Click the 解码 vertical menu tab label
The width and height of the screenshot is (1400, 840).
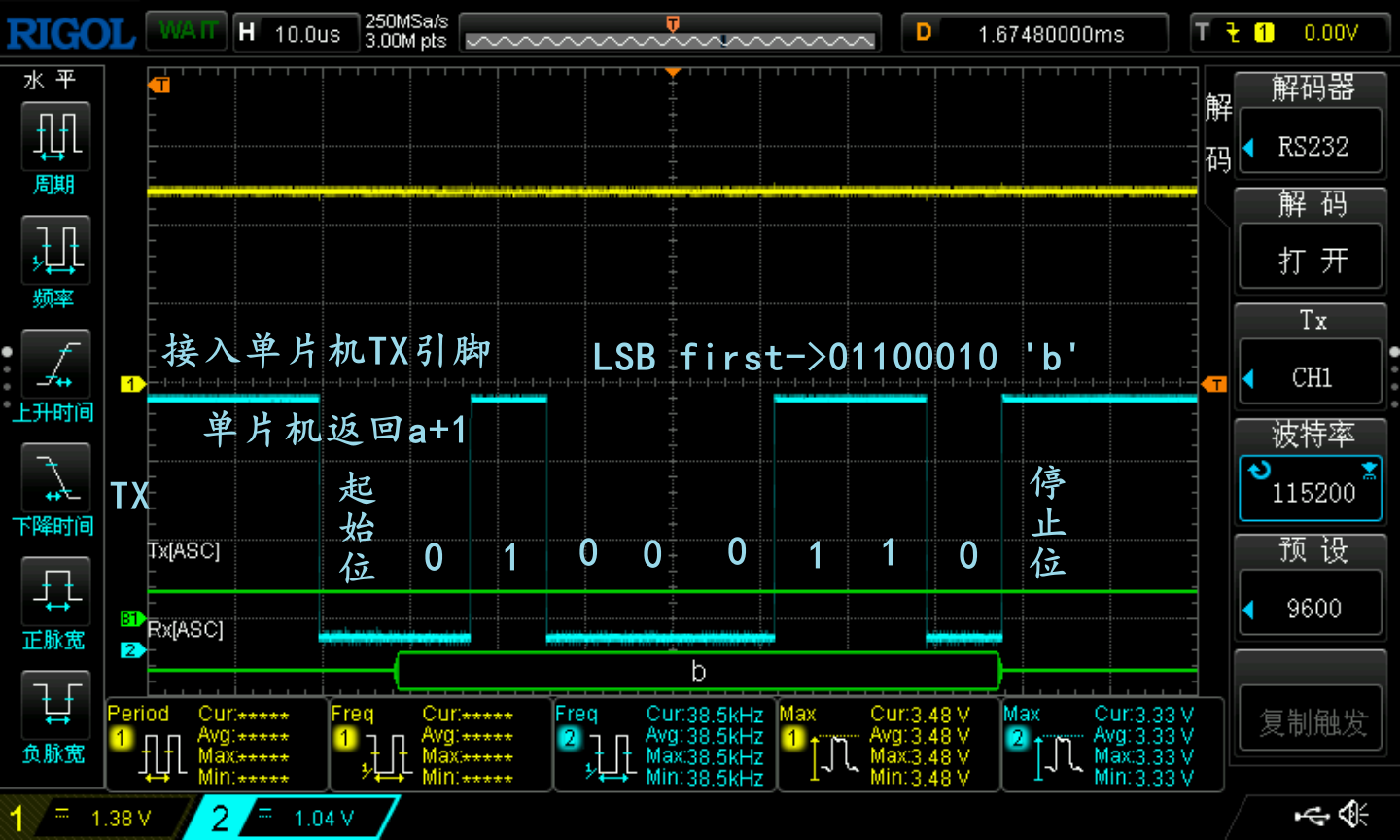point(1218,134)
